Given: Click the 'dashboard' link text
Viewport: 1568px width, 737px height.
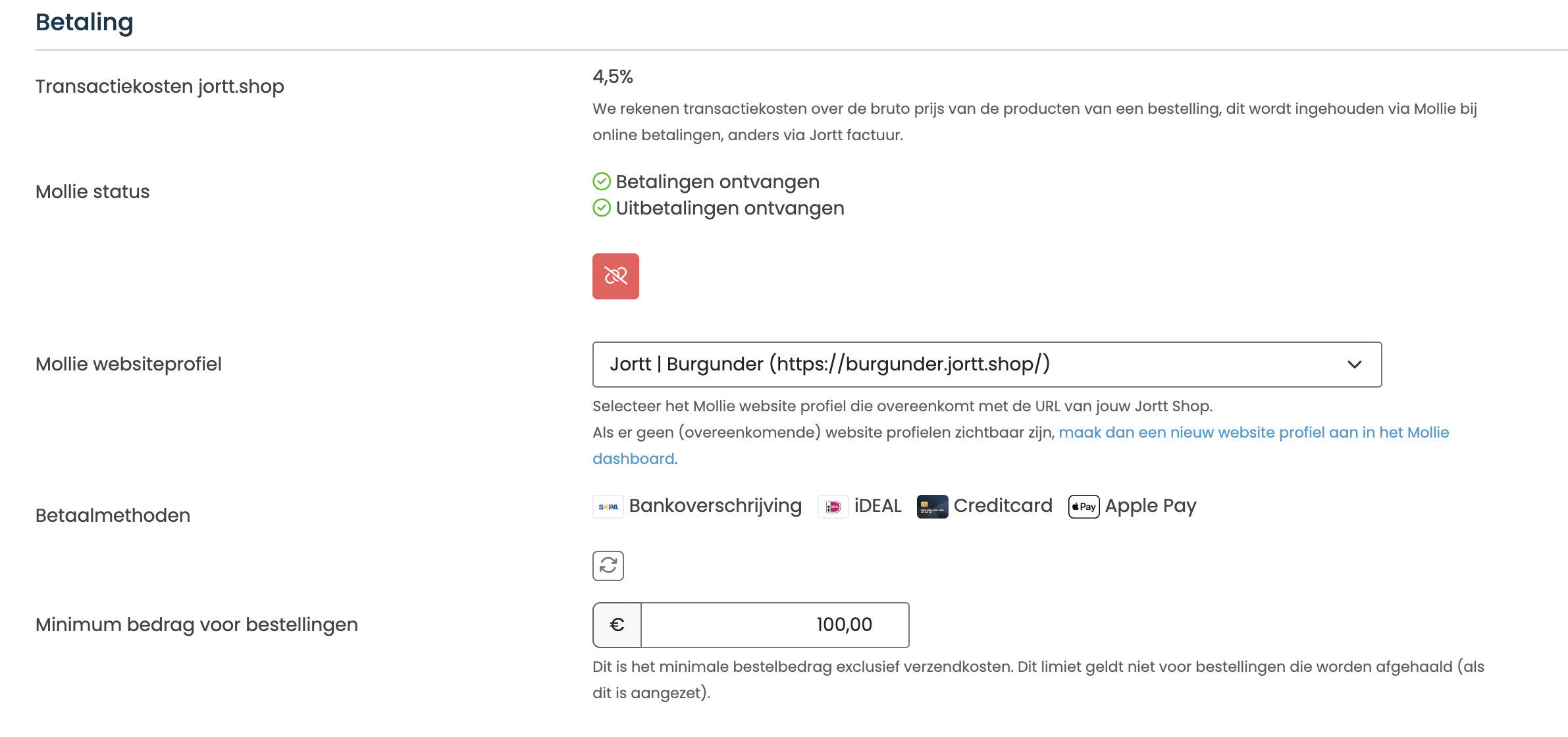Looking at the screenshot, I should pos(633,459).
